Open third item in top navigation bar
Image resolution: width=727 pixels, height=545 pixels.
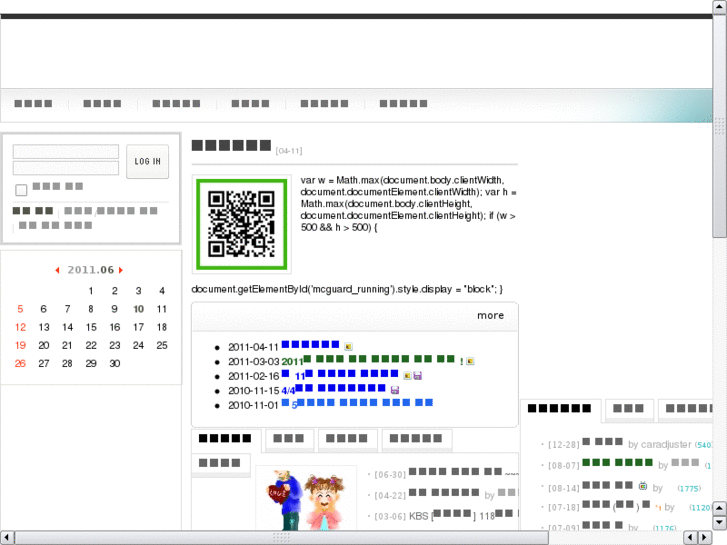coord(176,103)
